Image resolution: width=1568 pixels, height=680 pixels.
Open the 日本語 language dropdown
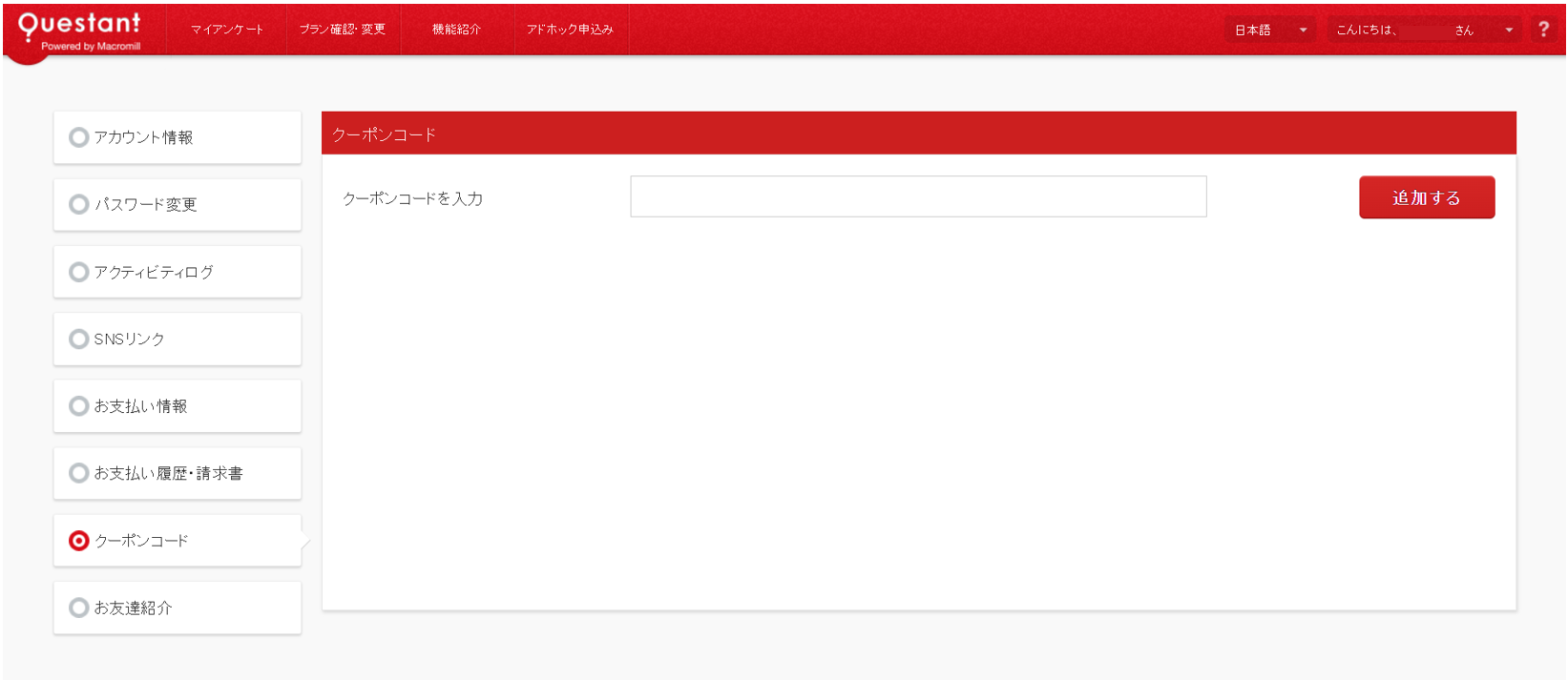[x=1268, y=30]
